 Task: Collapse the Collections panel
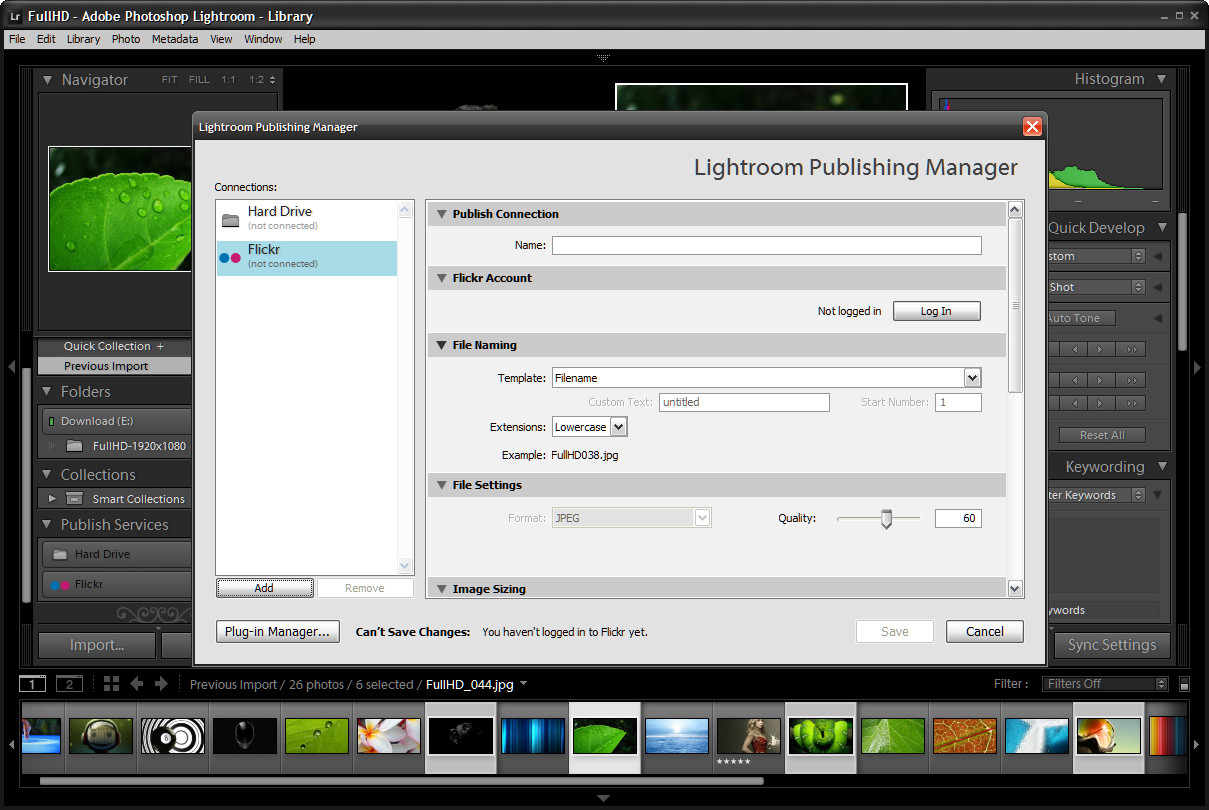click(46, 475)
